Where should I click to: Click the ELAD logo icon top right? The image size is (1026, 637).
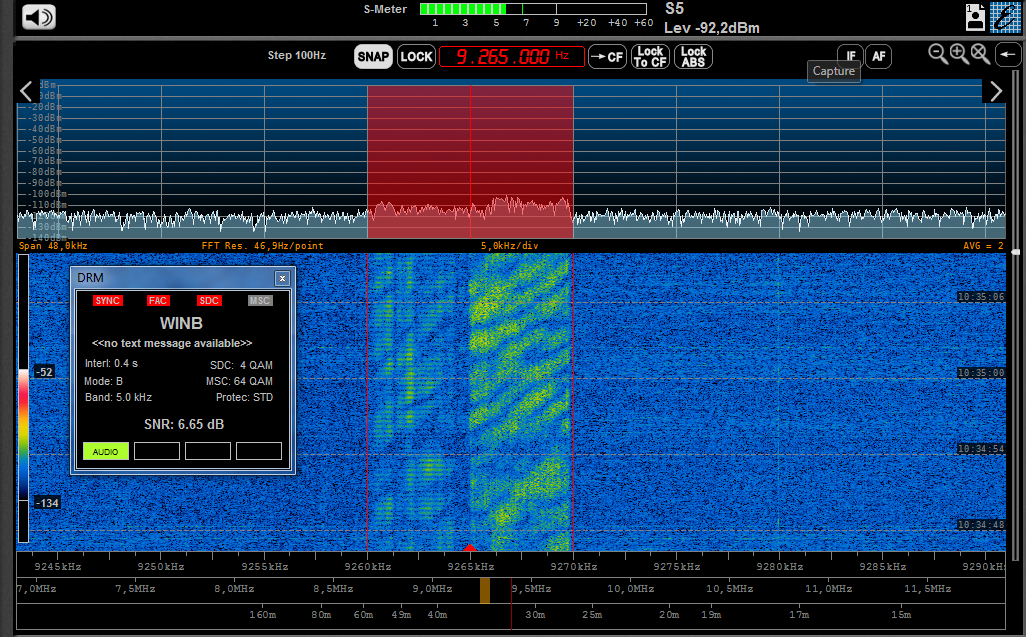[x=1008, y=17]
